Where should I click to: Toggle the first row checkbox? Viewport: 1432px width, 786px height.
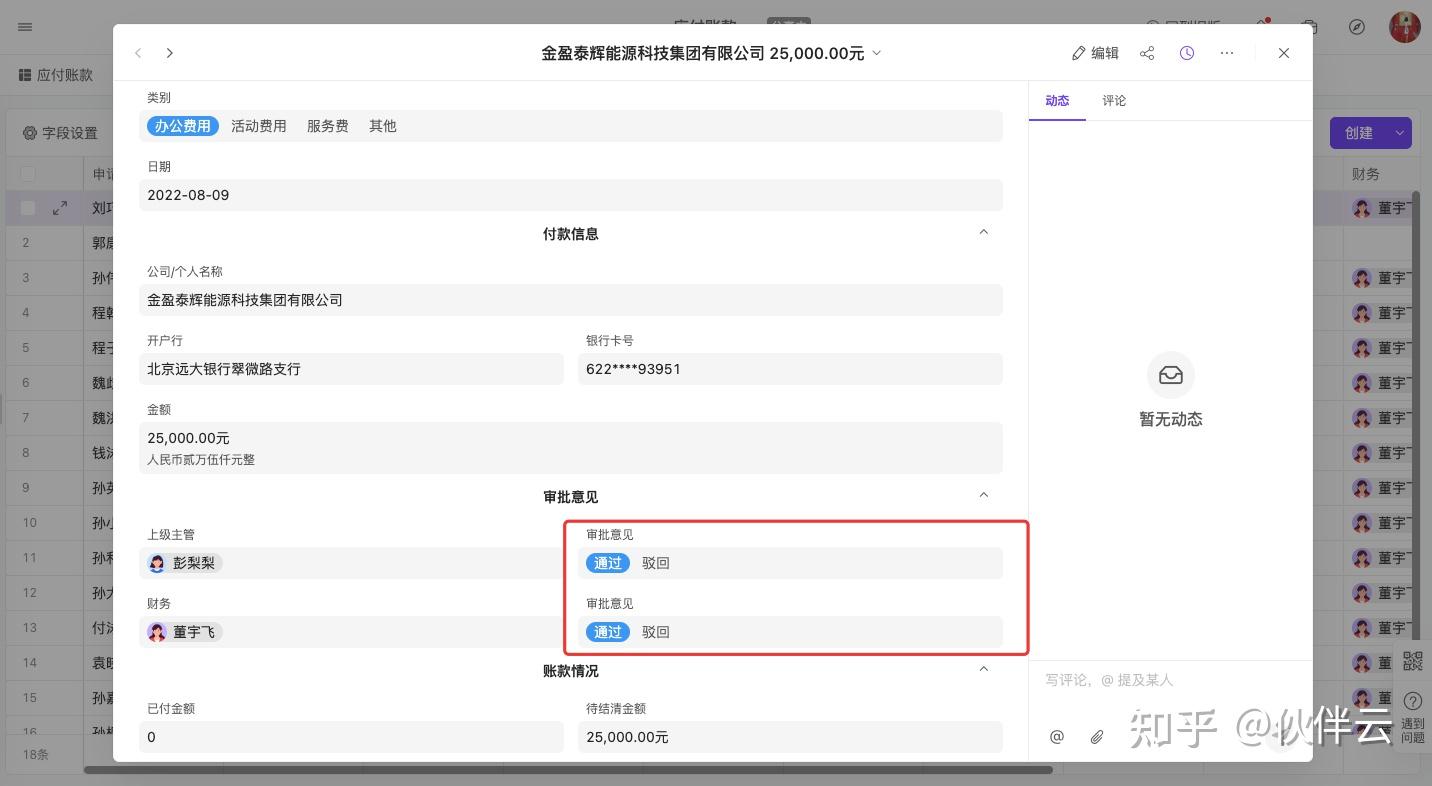pyautogui.click(x=28, y=208)
